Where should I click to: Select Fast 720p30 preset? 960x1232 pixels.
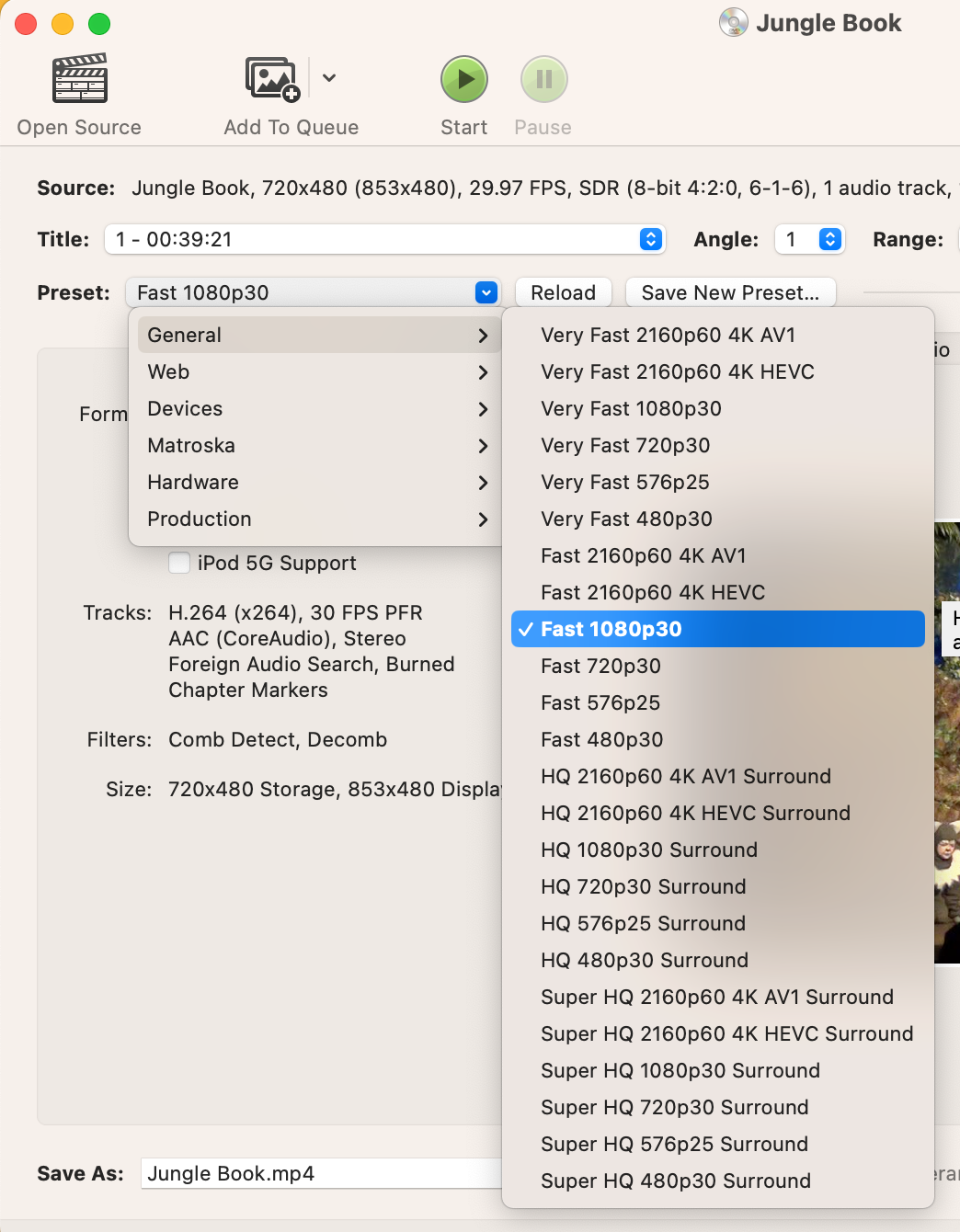coord(718,666)
